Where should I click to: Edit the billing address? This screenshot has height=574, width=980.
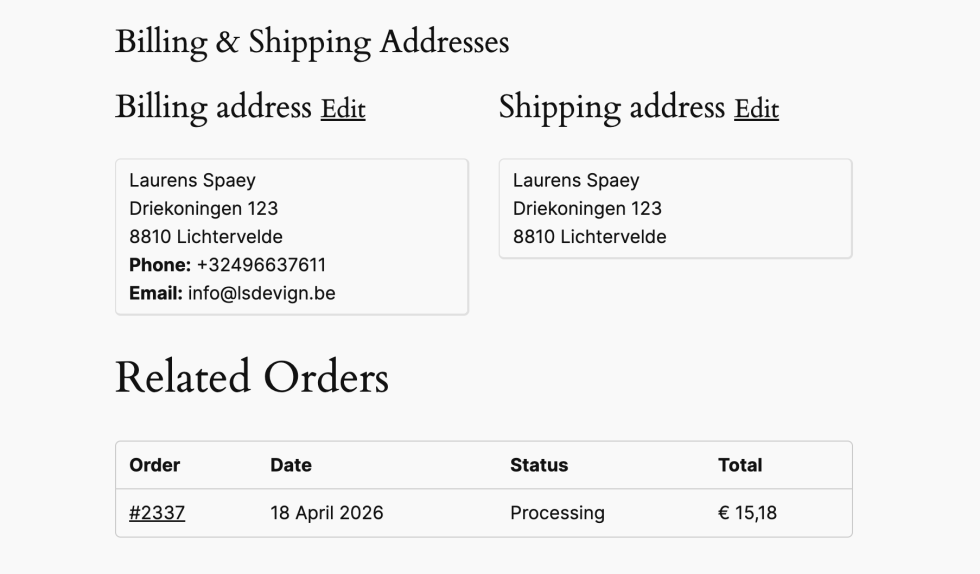coord(343,109)
